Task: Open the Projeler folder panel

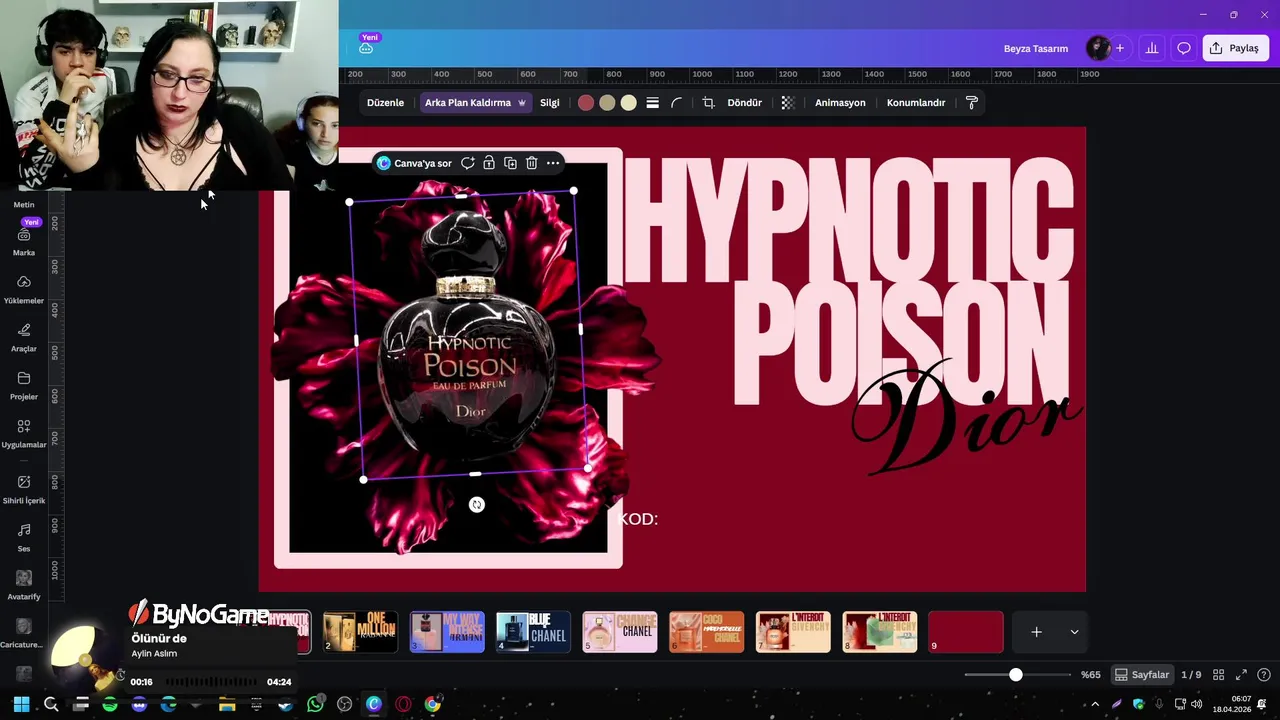Action: tap(24, 386)
